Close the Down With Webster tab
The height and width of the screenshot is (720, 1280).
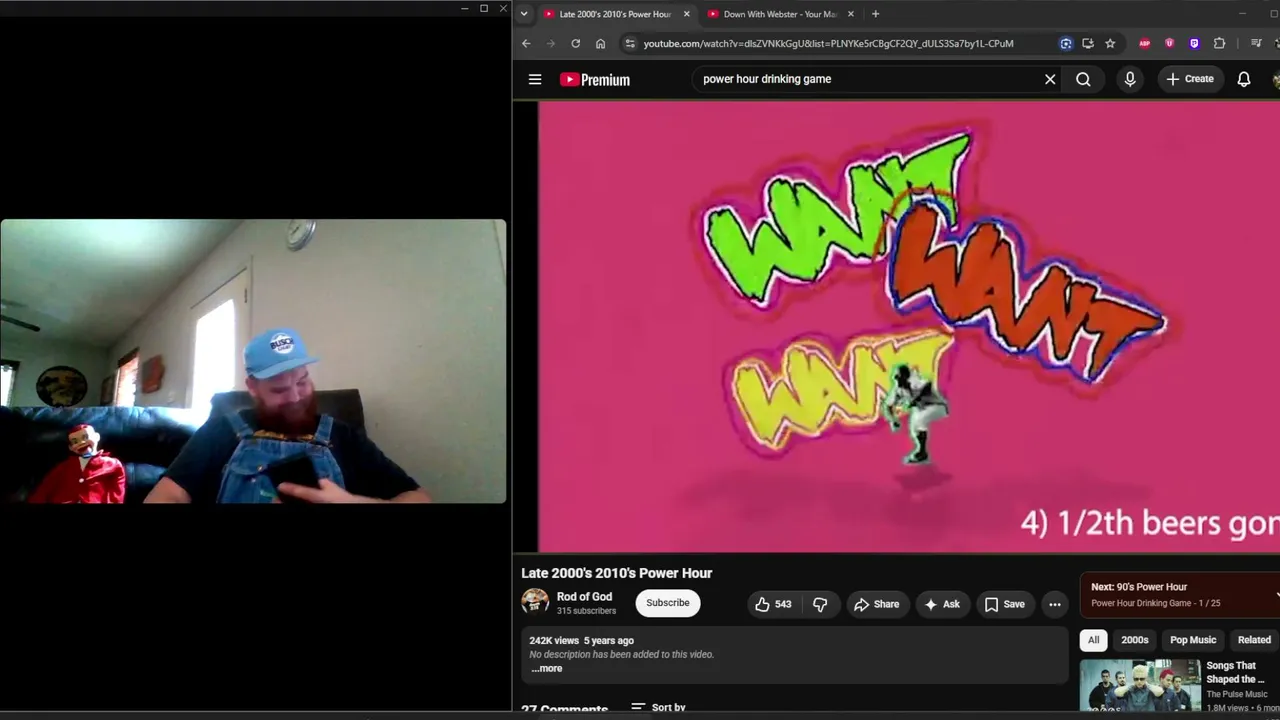point(851,14)
